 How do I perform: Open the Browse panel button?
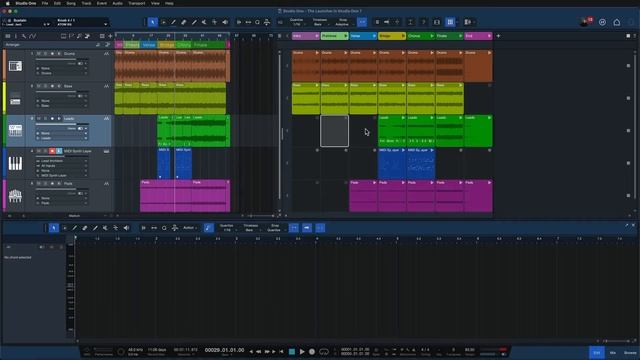630,352
